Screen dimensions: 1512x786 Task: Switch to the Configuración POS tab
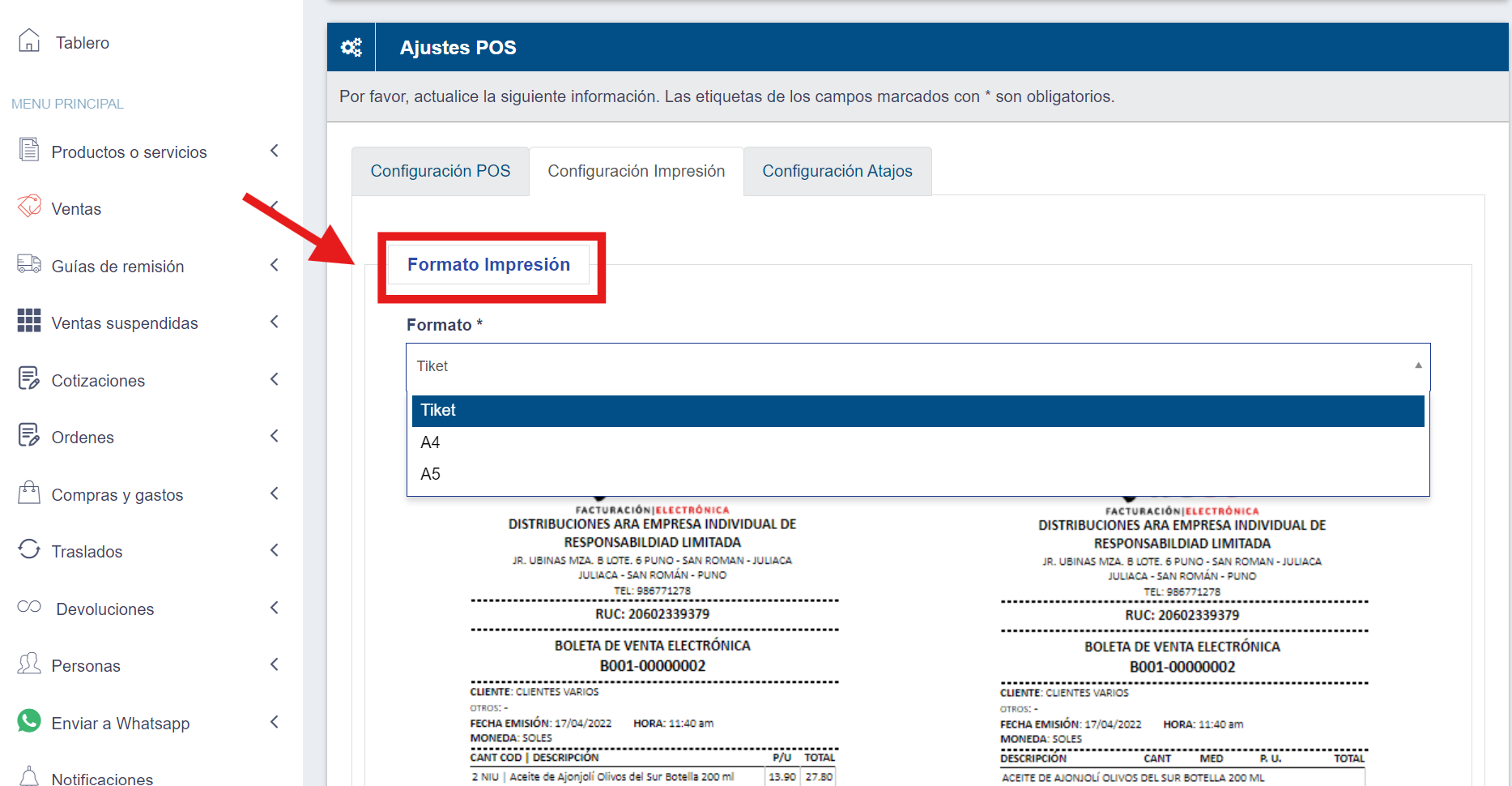pyautogui.click(x=441, y=171)
